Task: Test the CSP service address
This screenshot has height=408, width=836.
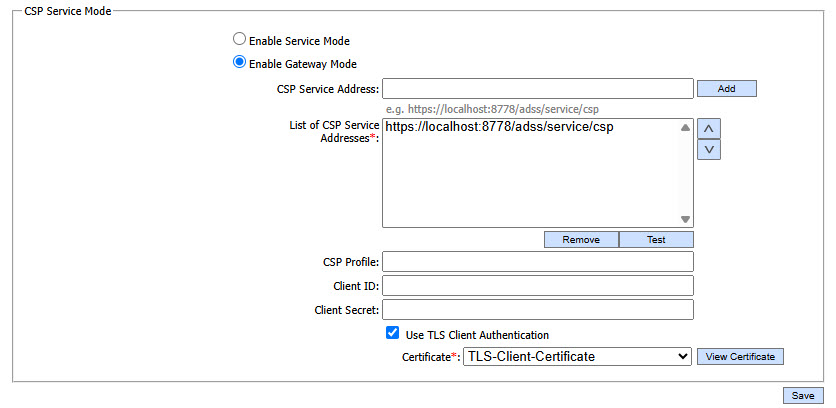Action: 656,240
